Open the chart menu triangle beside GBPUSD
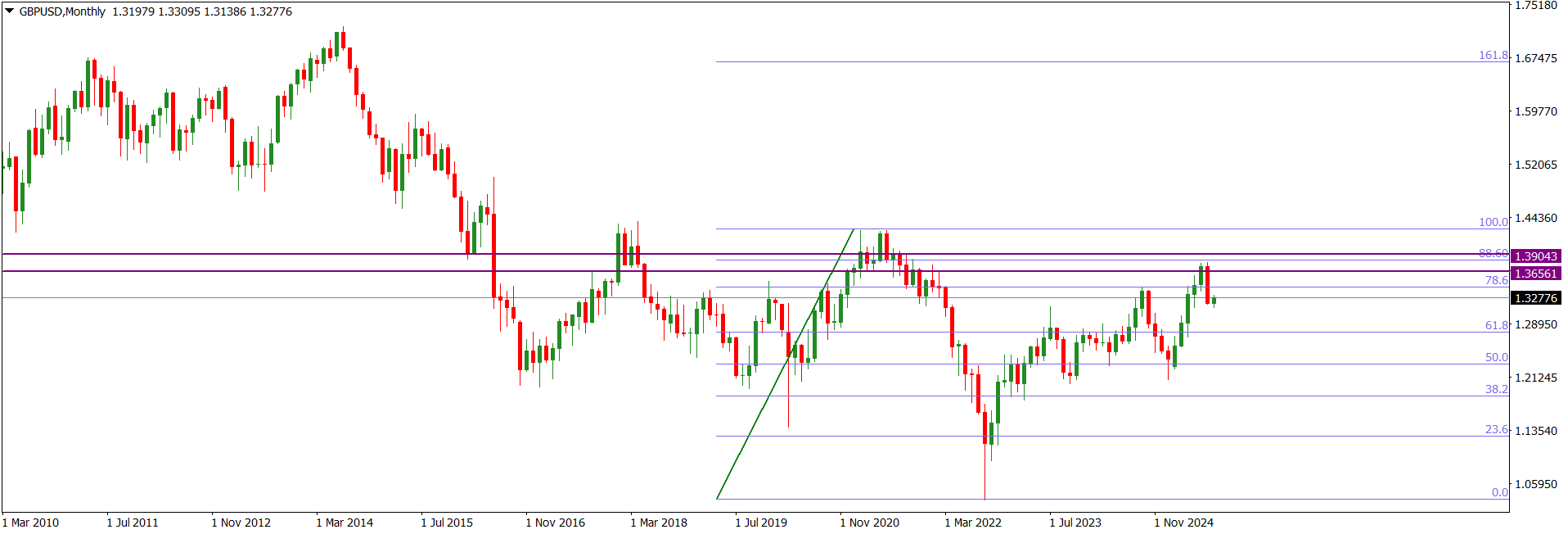Viewport: 1568px width, 534px height. pos(10,11)
